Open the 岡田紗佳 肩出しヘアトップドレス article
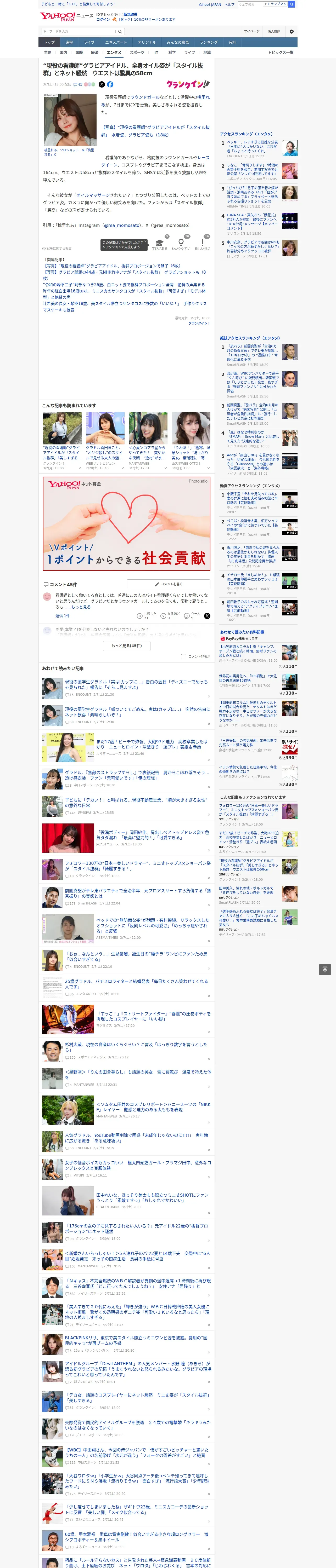The image size is (336, 1568). click(x=153, y=835)
